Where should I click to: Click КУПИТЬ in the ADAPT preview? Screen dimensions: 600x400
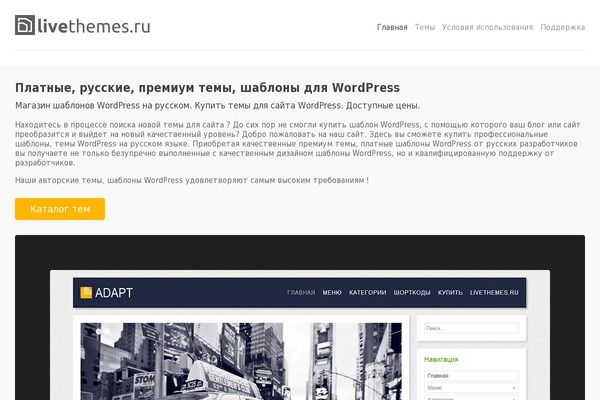(450, 292)
